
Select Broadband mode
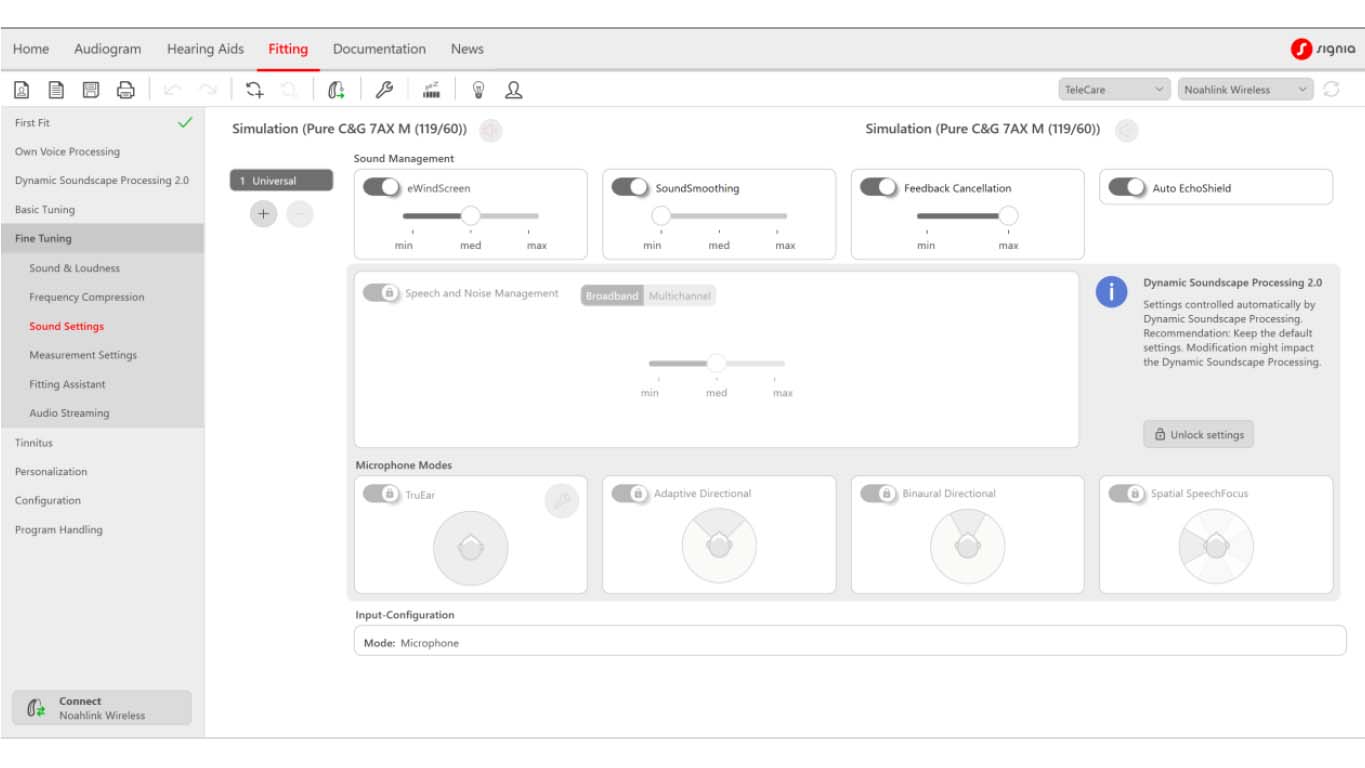pos(612,296)
